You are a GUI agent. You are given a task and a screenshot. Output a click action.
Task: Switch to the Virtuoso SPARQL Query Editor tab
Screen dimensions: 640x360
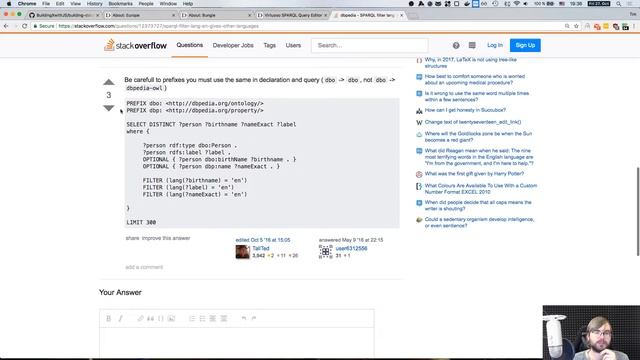point(293,15)
